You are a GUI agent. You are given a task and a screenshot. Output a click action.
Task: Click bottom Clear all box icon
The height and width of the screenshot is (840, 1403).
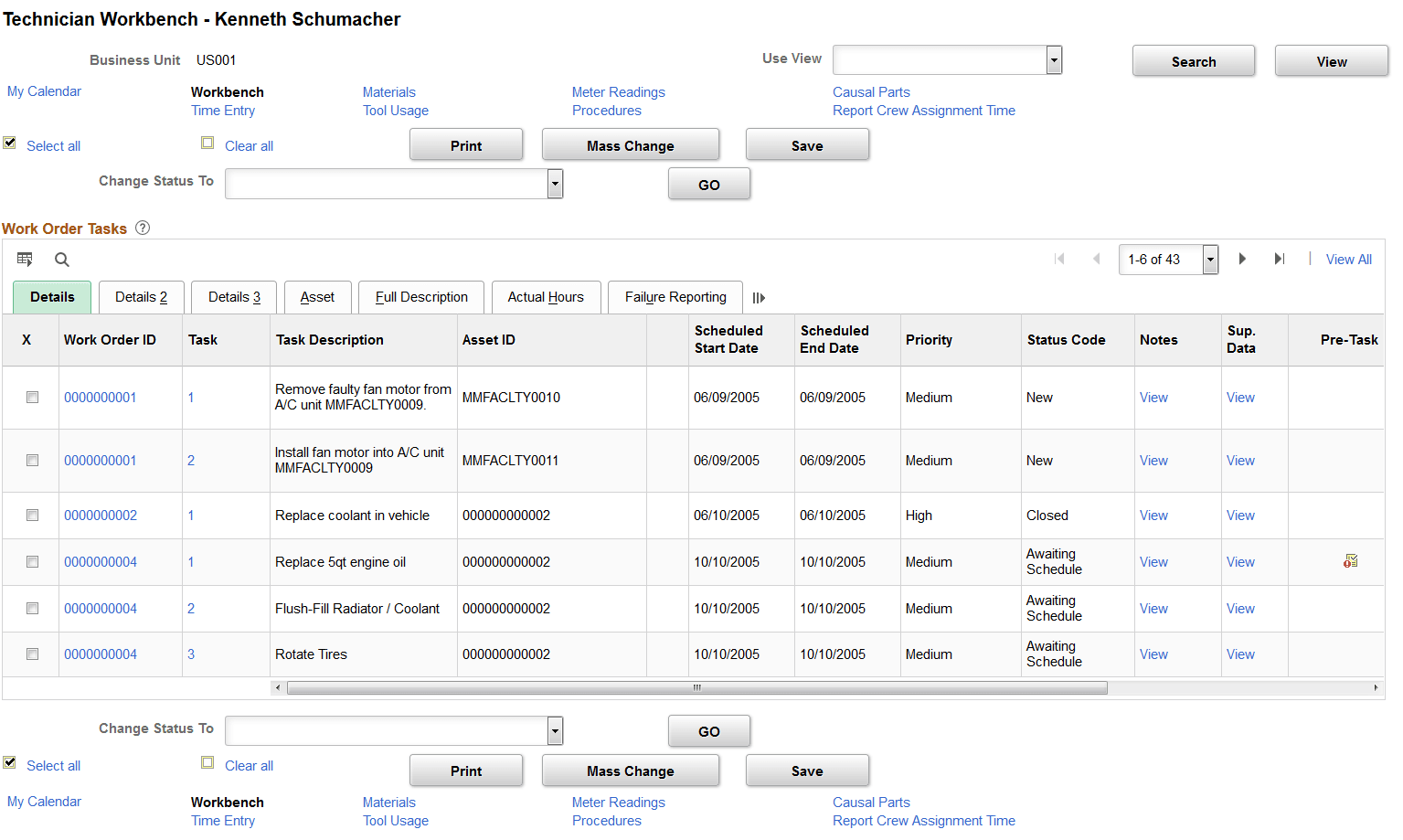(207, 762)
